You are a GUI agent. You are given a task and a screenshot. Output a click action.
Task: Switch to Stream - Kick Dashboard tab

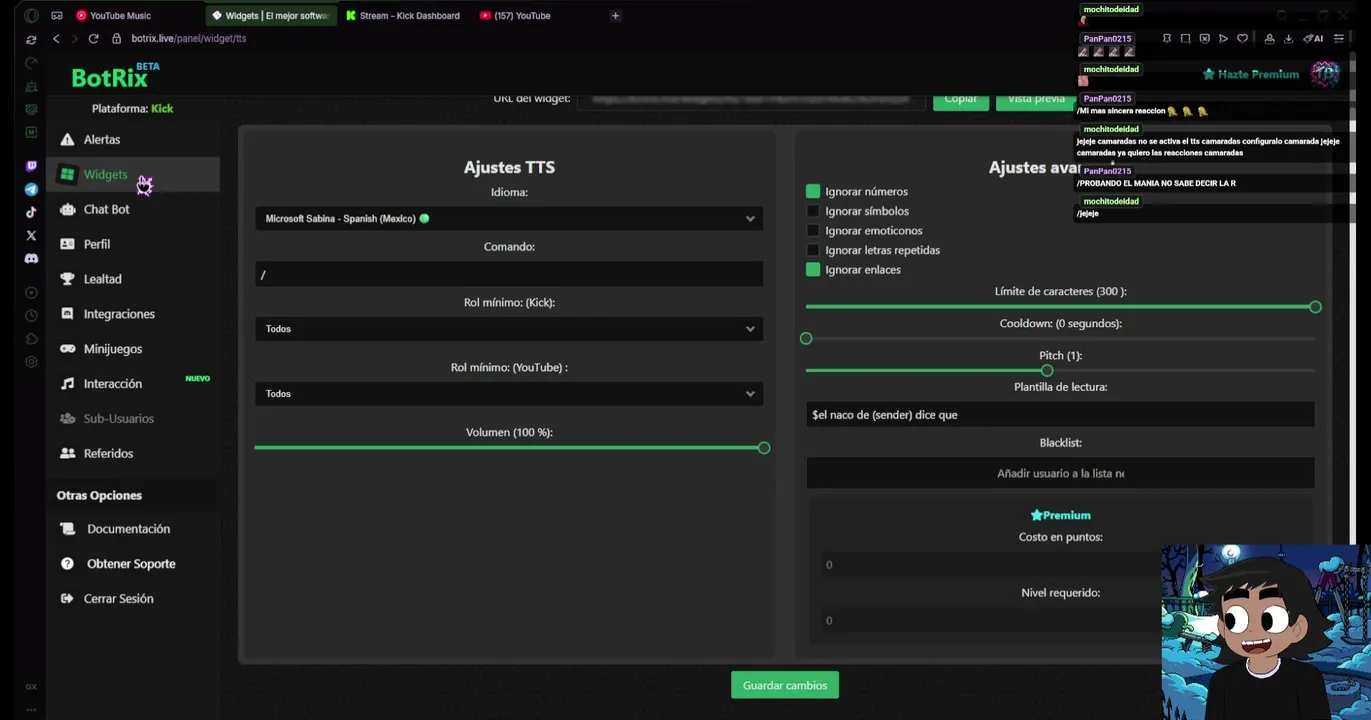pyautogui.click(x=403, y=16)
